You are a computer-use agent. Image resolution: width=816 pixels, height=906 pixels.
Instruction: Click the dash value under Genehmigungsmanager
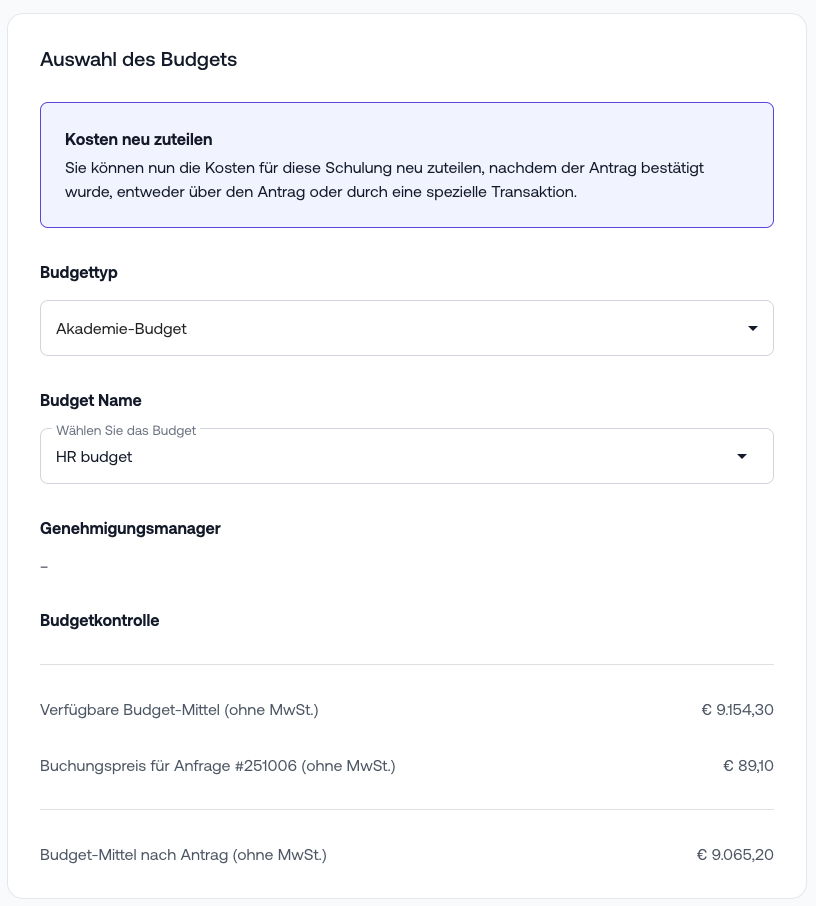[44, 567]
